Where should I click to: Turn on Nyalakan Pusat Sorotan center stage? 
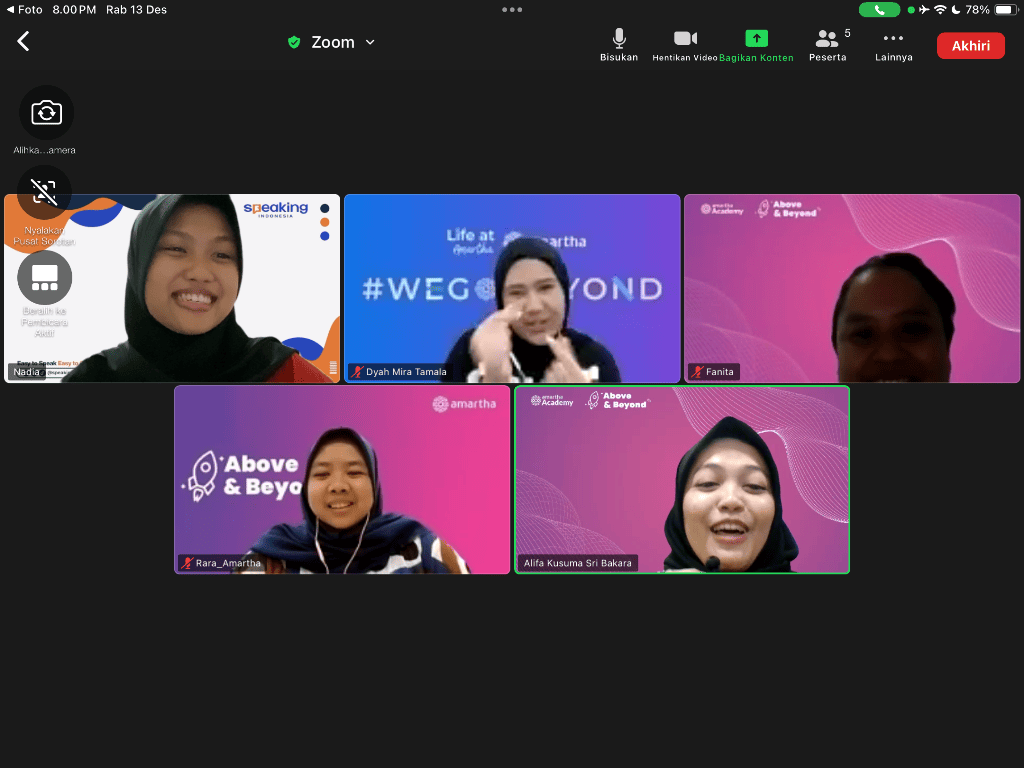[44, 192]
